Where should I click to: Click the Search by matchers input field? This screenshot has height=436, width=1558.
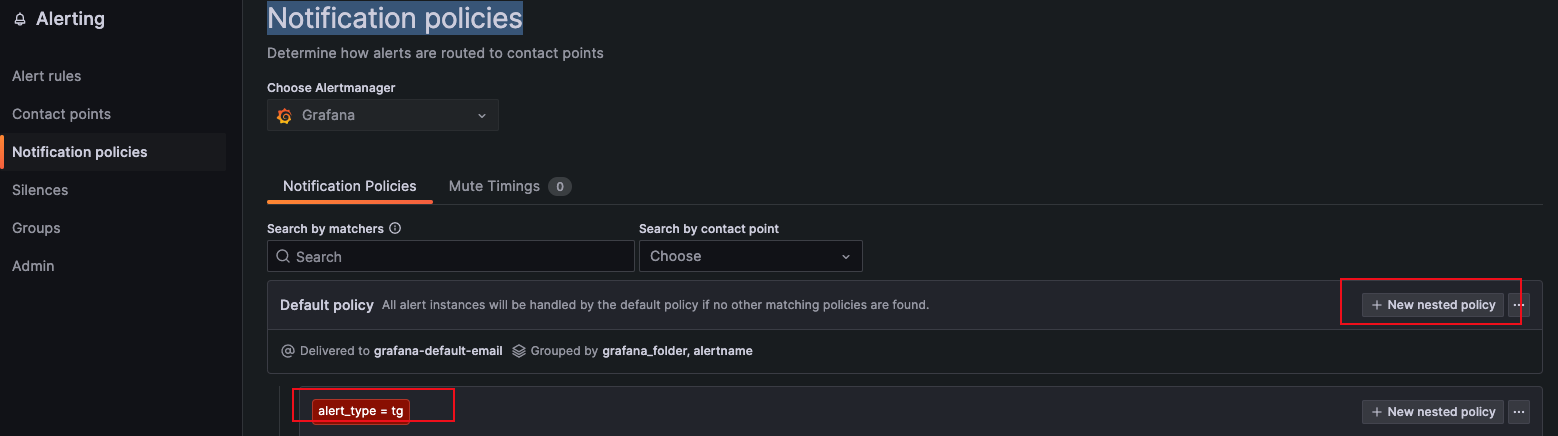point(460,257)
